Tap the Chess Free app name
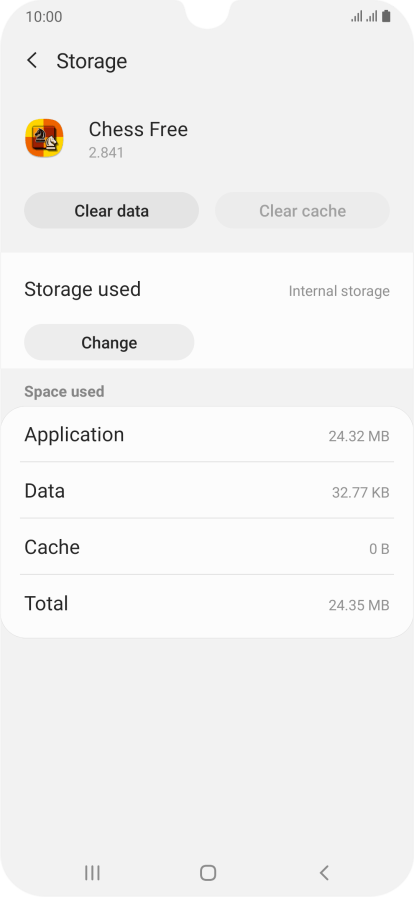Screen dimensions: 414x897 (x=138, y=129)
